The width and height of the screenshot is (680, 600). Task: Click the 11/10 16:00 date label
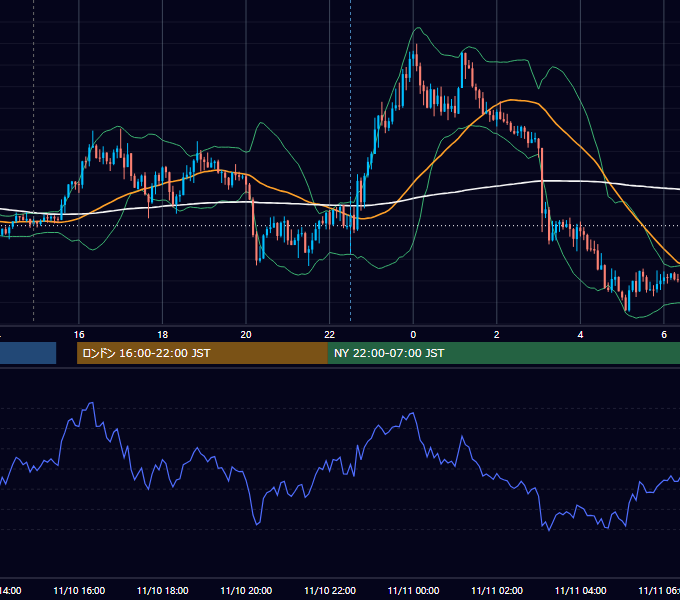[79, 590]
